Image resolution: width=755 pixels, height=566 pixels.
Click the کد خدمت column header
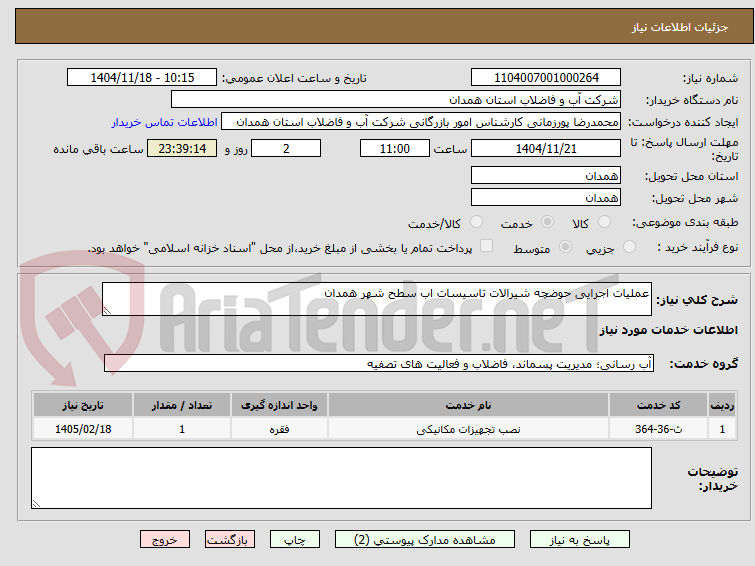[x=658, y=405]
